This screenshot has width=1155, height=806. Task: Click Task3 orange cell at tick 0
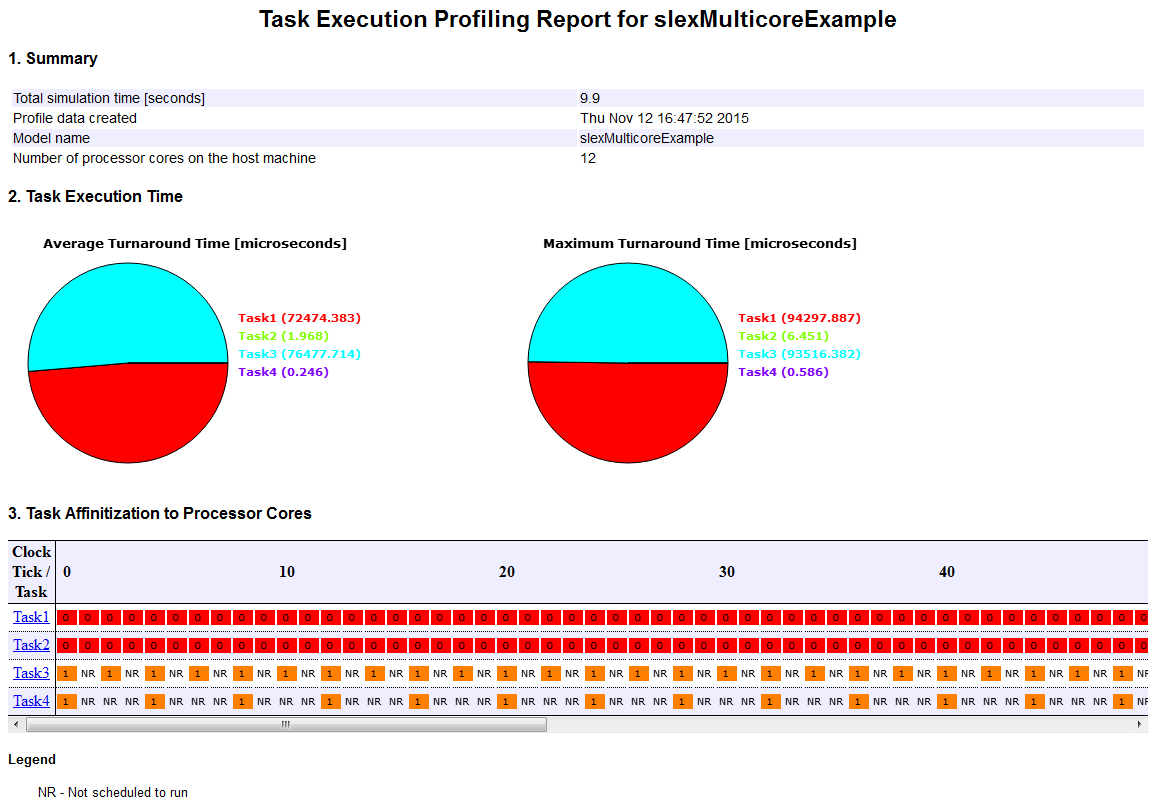[66, 673]
